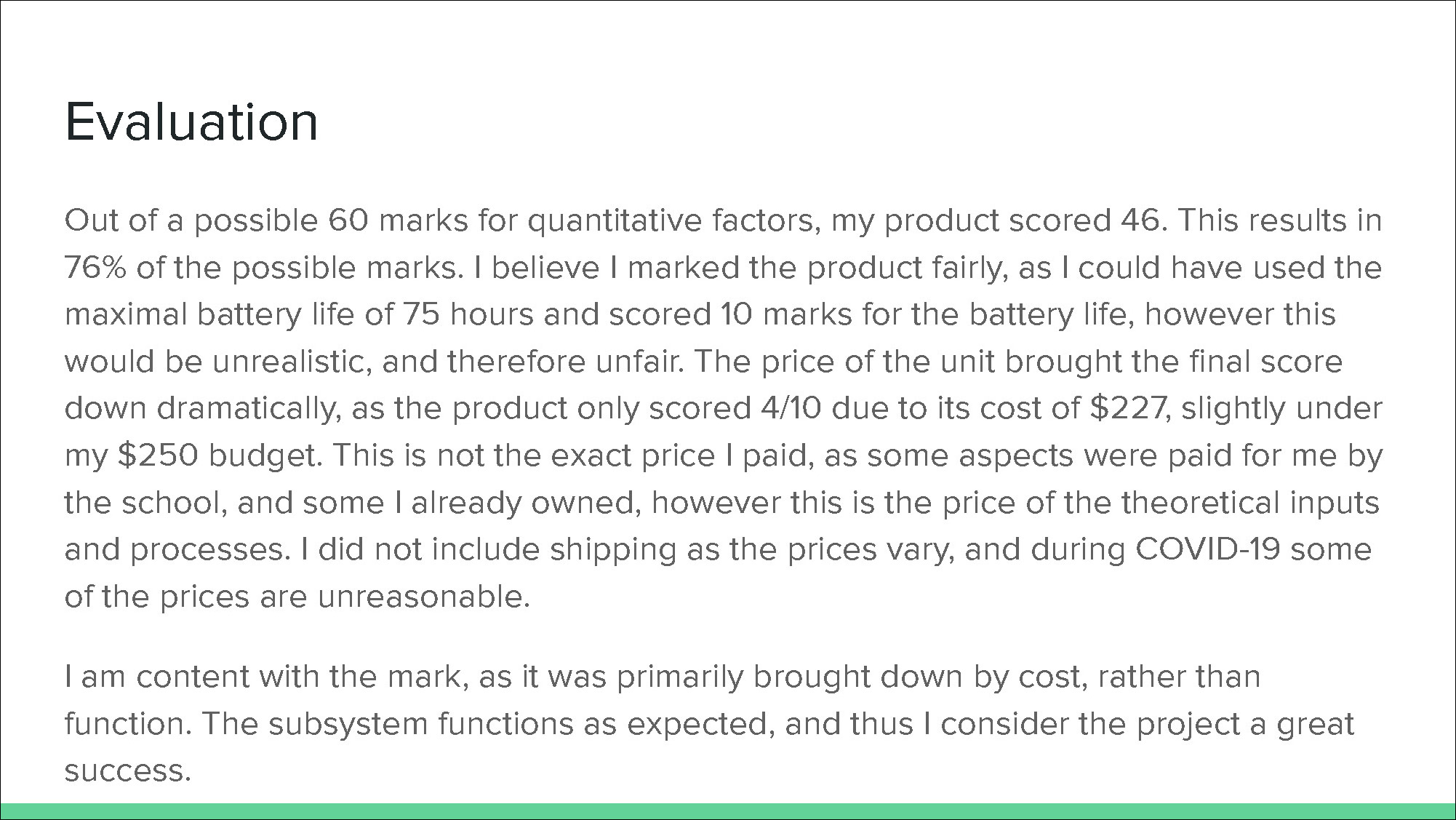Click the final word 'success'

pyautogui.click(x=127, y=771)
